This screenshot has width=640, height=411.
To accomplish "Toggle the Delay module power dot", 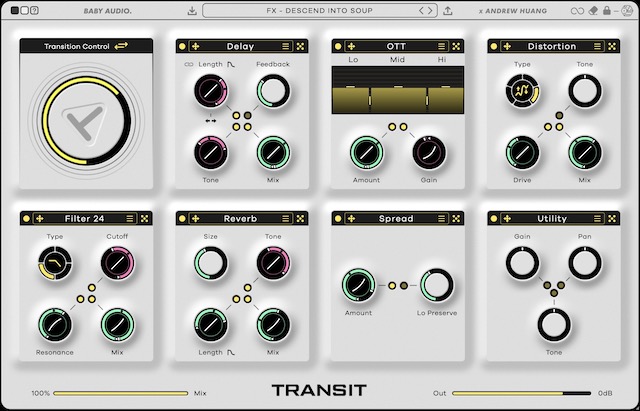I will click(182, 46).
